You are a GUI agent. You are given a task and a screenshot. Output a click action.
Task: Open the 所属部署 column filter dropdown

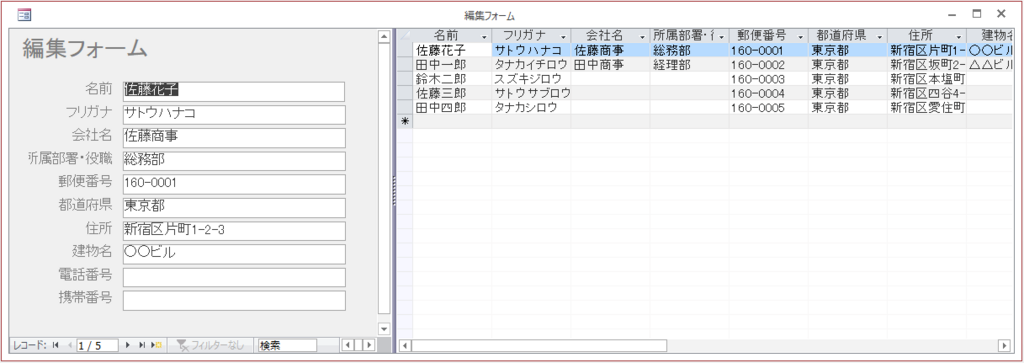click(x=722, y=36)
